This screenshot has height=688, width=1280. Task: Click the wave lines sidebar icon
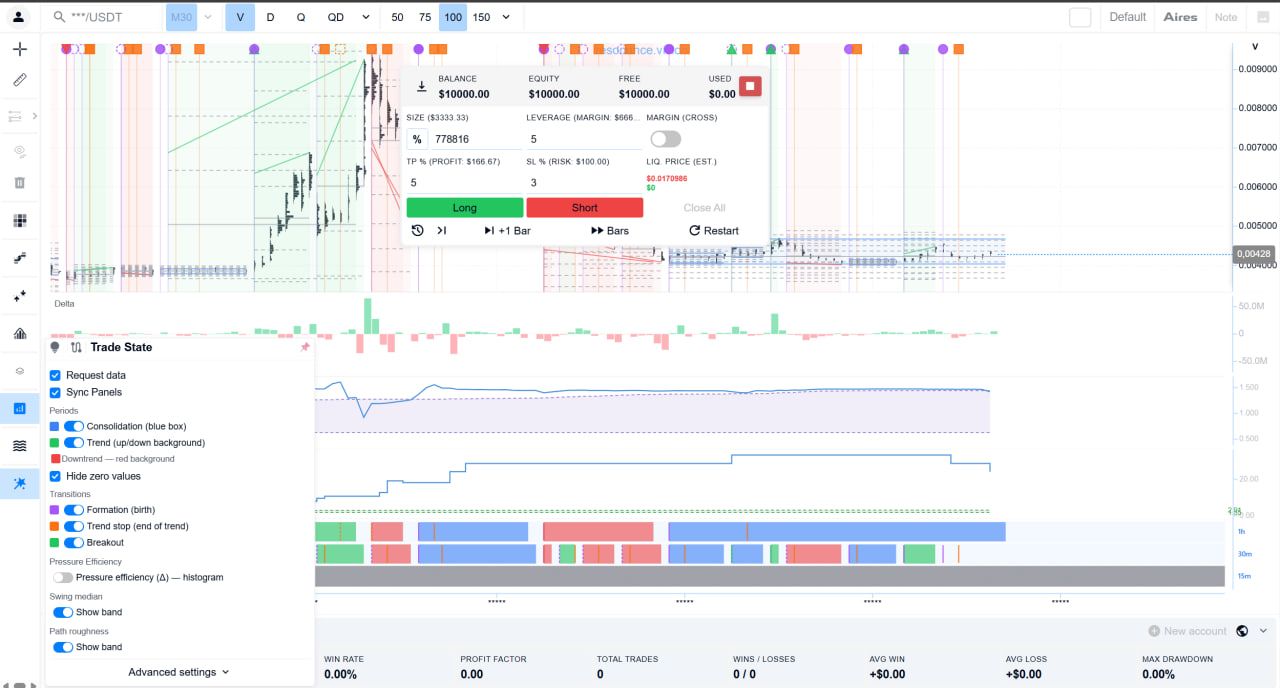(19, 446)
